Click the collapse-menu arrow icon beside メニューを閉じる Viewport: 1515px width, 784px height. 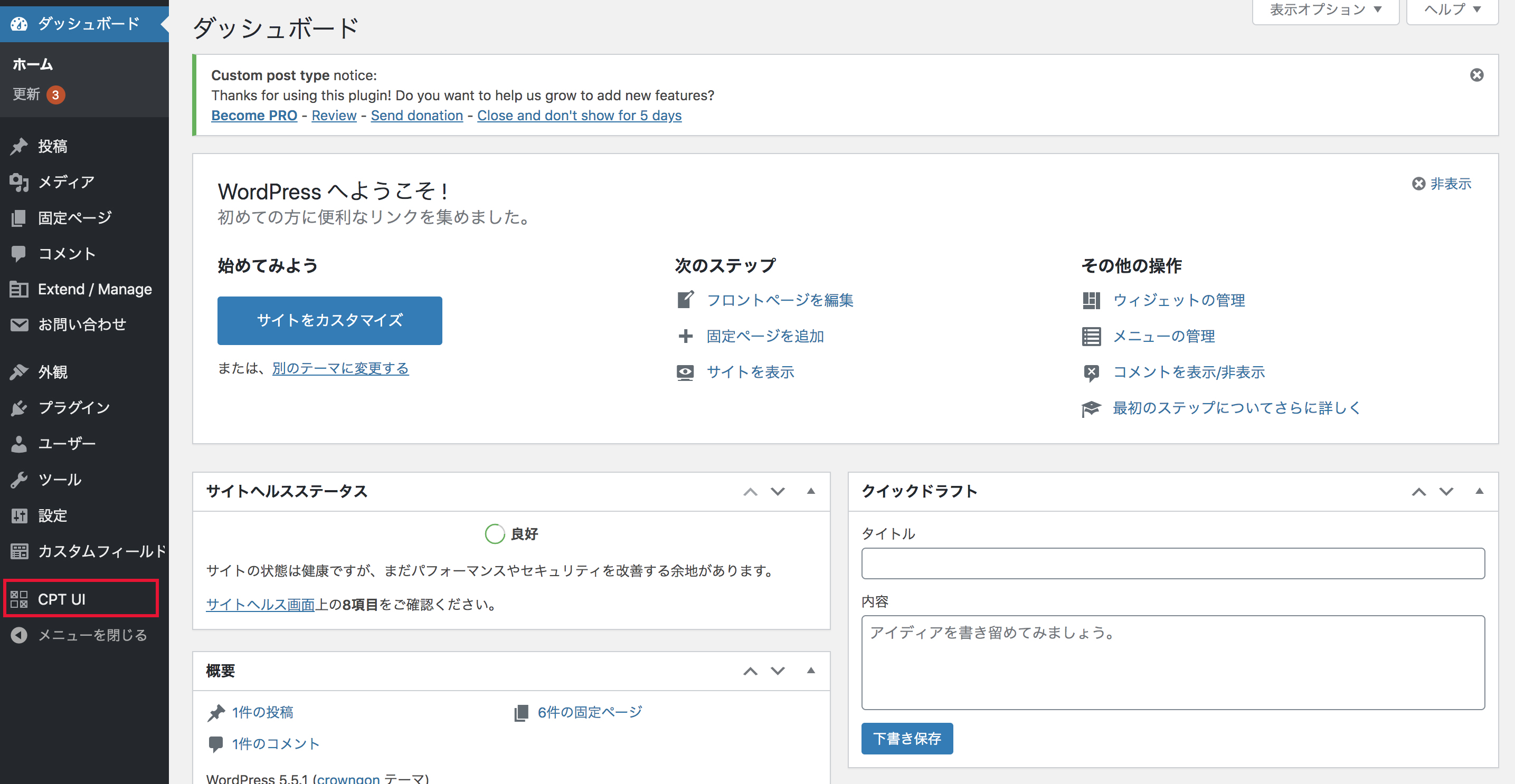pyautogui.click(x=19, y=635)
